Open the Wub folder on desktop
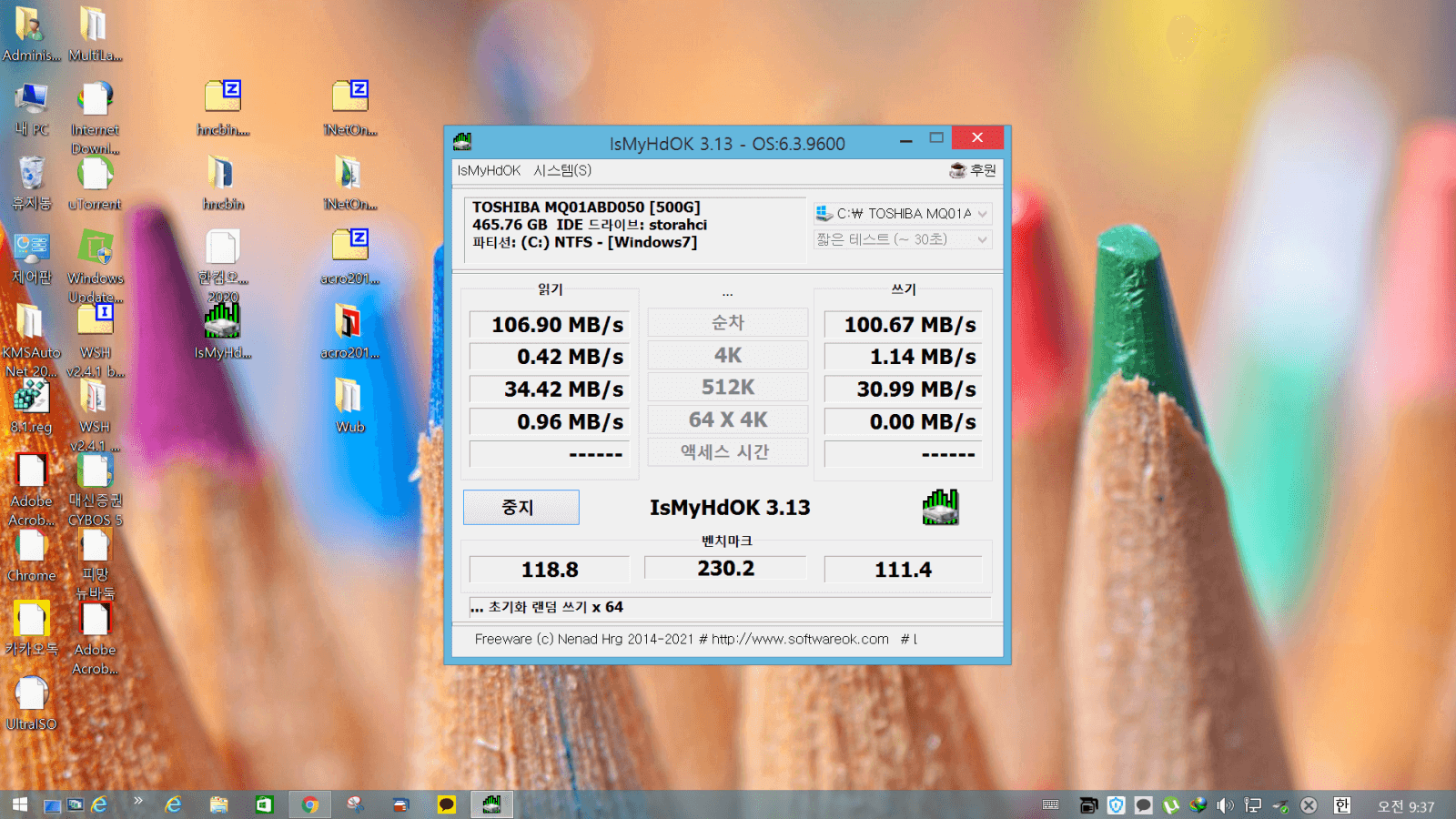This screenshot has width=1456, height=819. click(349, 406)
